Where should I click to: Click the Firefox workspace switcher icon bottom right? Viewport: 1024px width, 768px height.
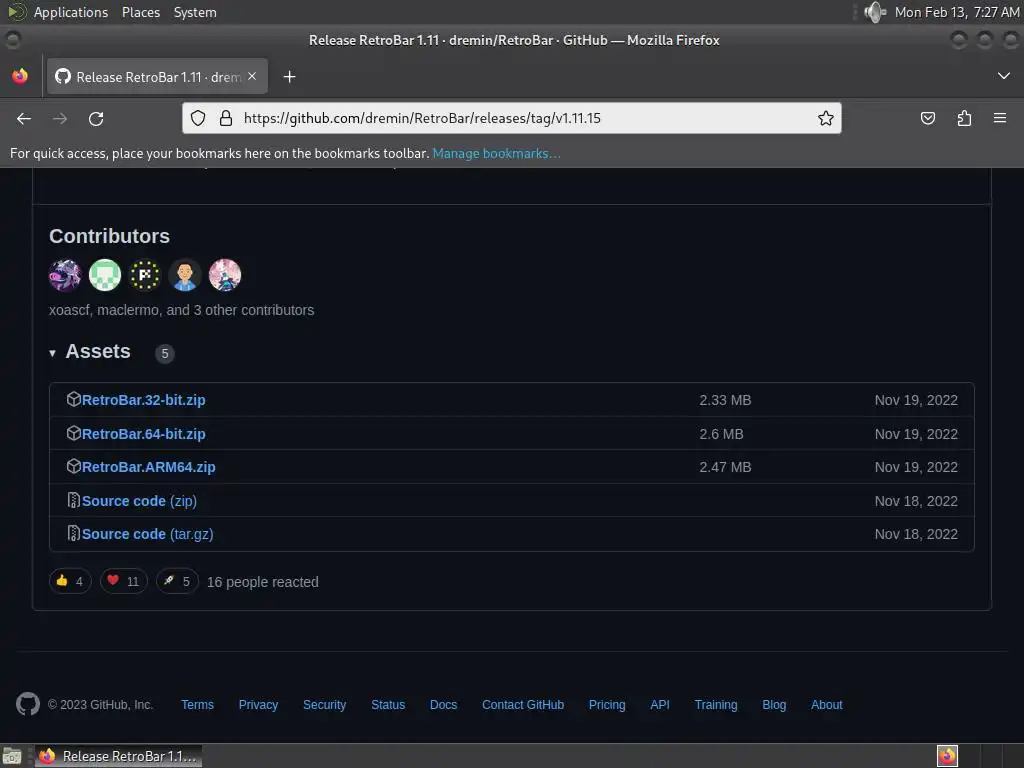pos(947,756)
